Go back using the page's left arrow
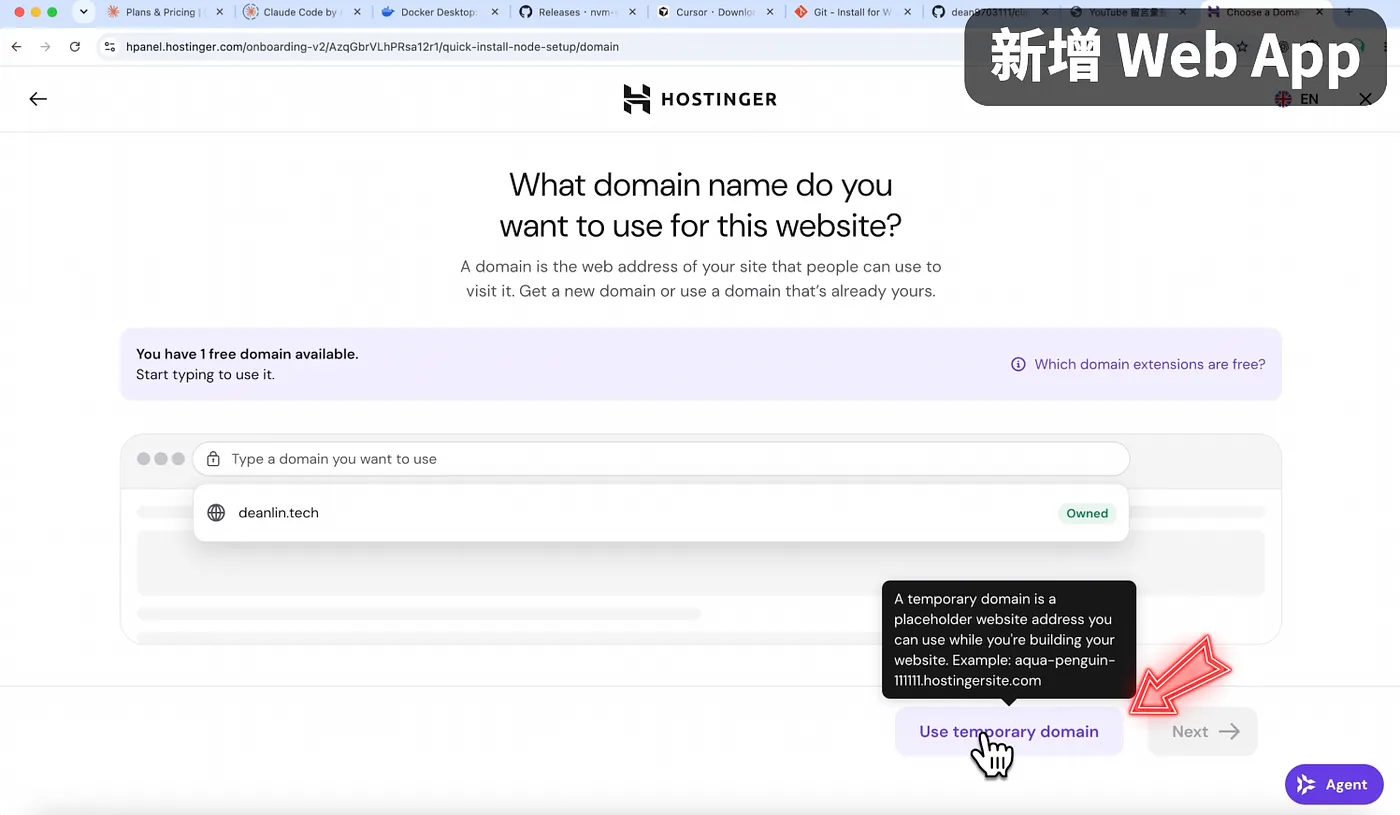This screenshot has width=1400, height=815. pyautogui.click(x=38, y=99)
